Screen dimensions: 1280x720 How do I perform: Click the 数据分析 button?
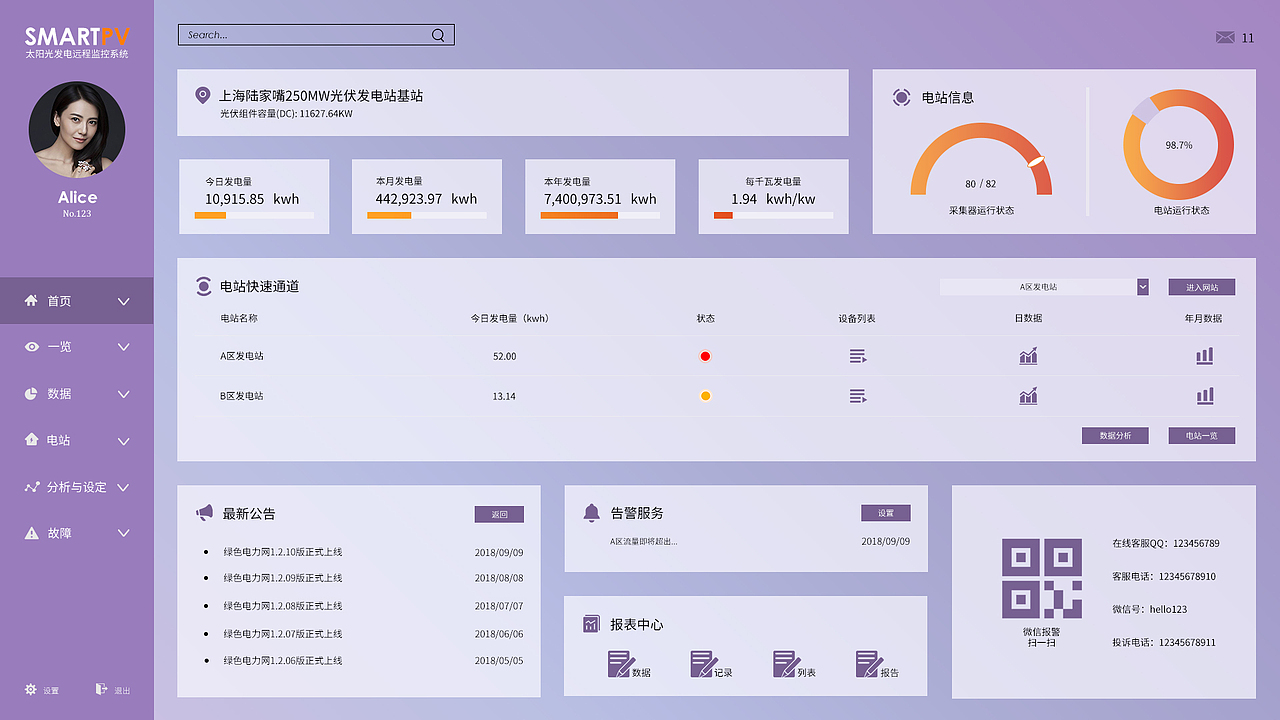click(x=1115, y=435)
